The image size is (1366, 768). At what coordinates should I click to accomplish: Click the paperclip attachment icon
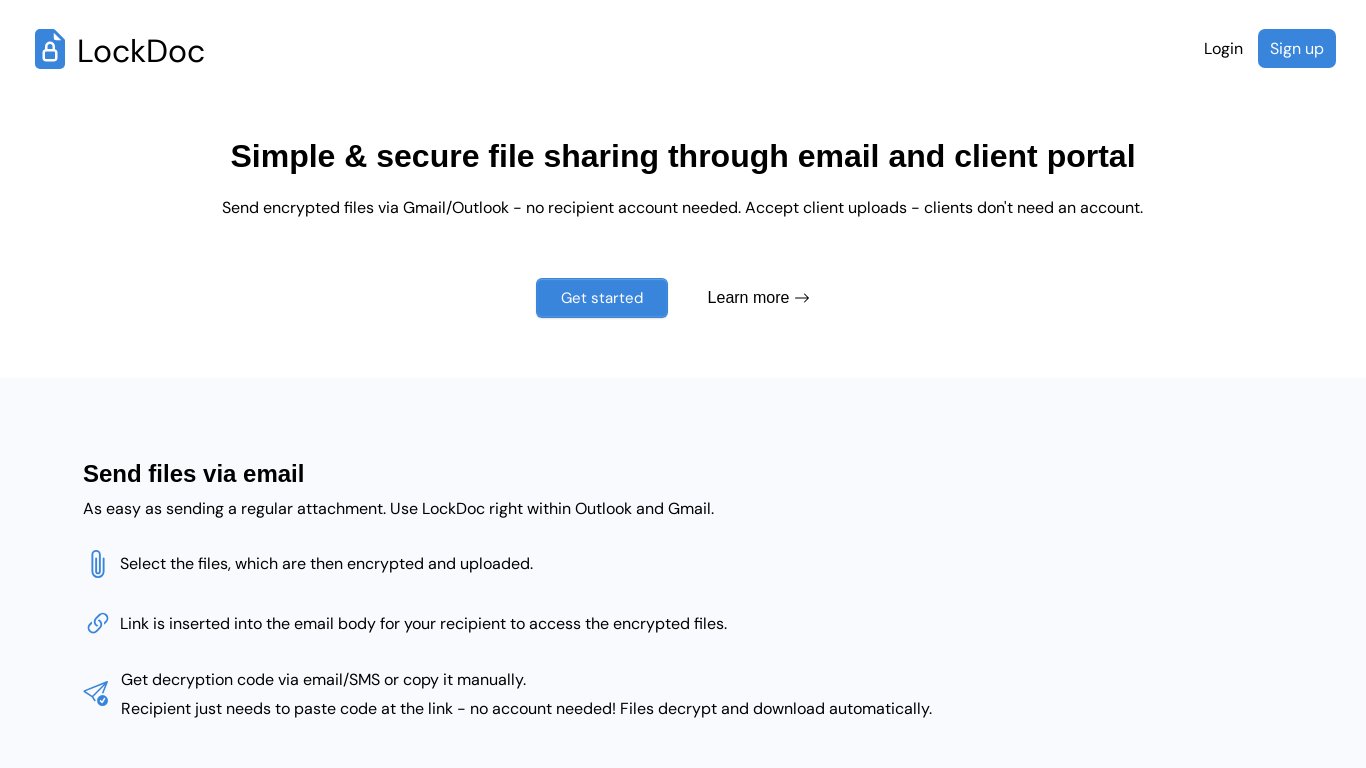pos(97,564)
